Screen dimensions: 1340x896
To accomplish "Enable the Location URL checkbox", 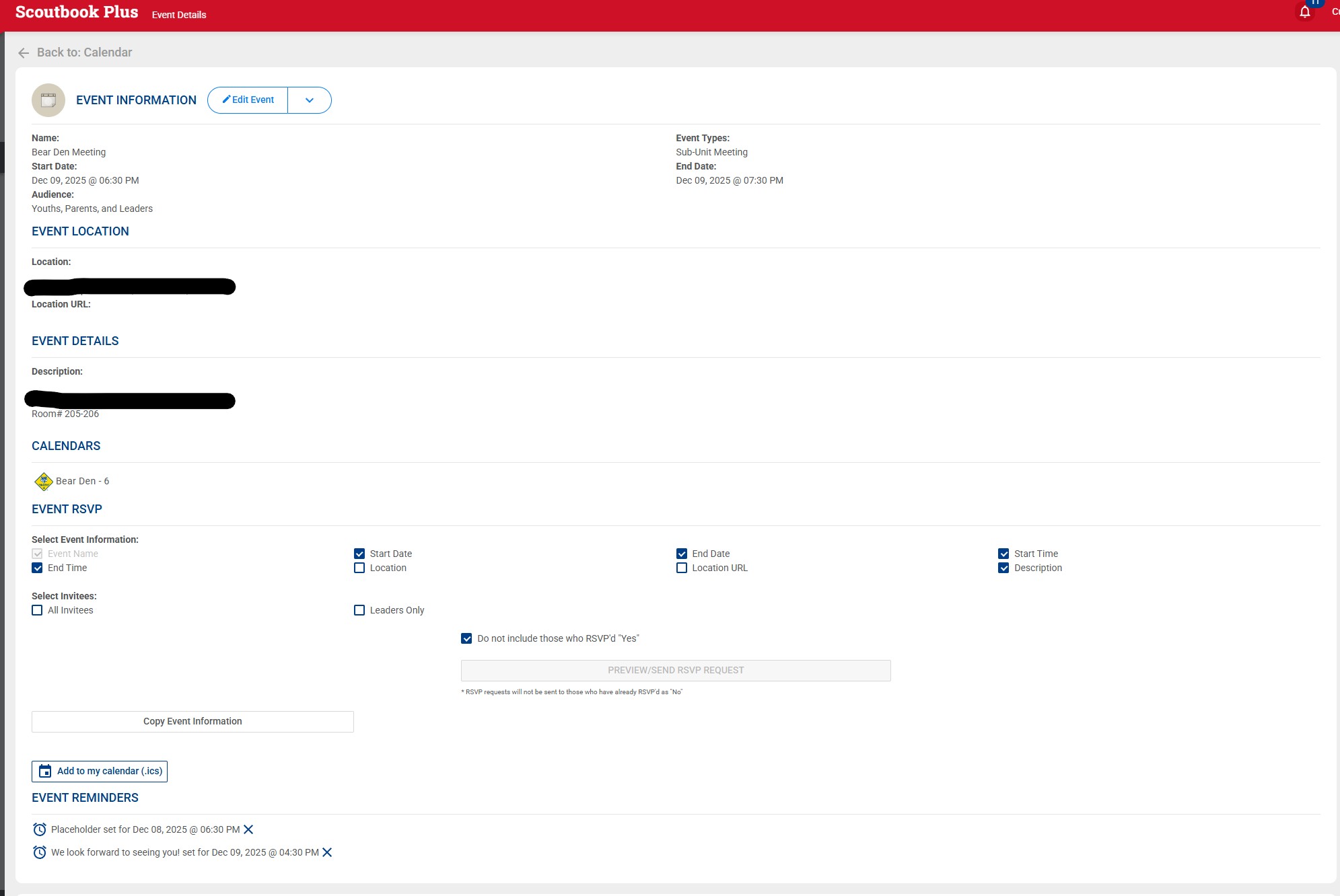I will pyautogui.click(x=682, y=568).
